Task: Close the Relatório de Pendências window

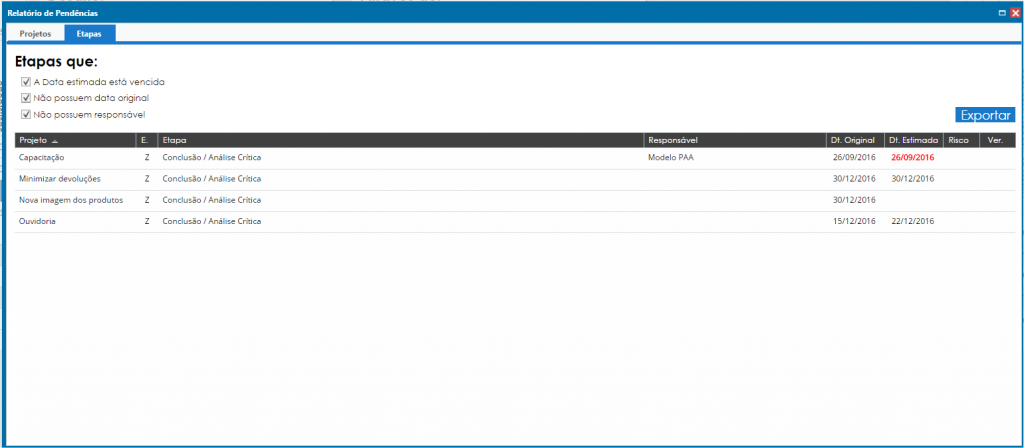Action: click(1014, 12)
